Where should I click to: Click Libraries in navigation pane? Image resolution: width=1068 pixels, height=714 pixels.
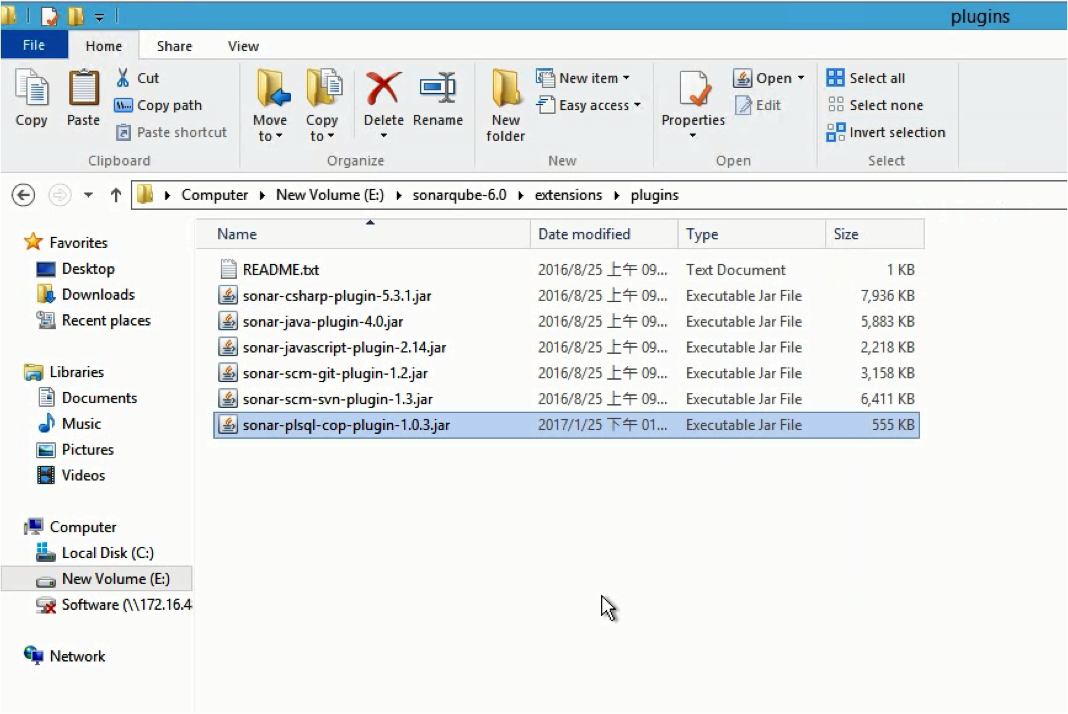tap(64, 372)
